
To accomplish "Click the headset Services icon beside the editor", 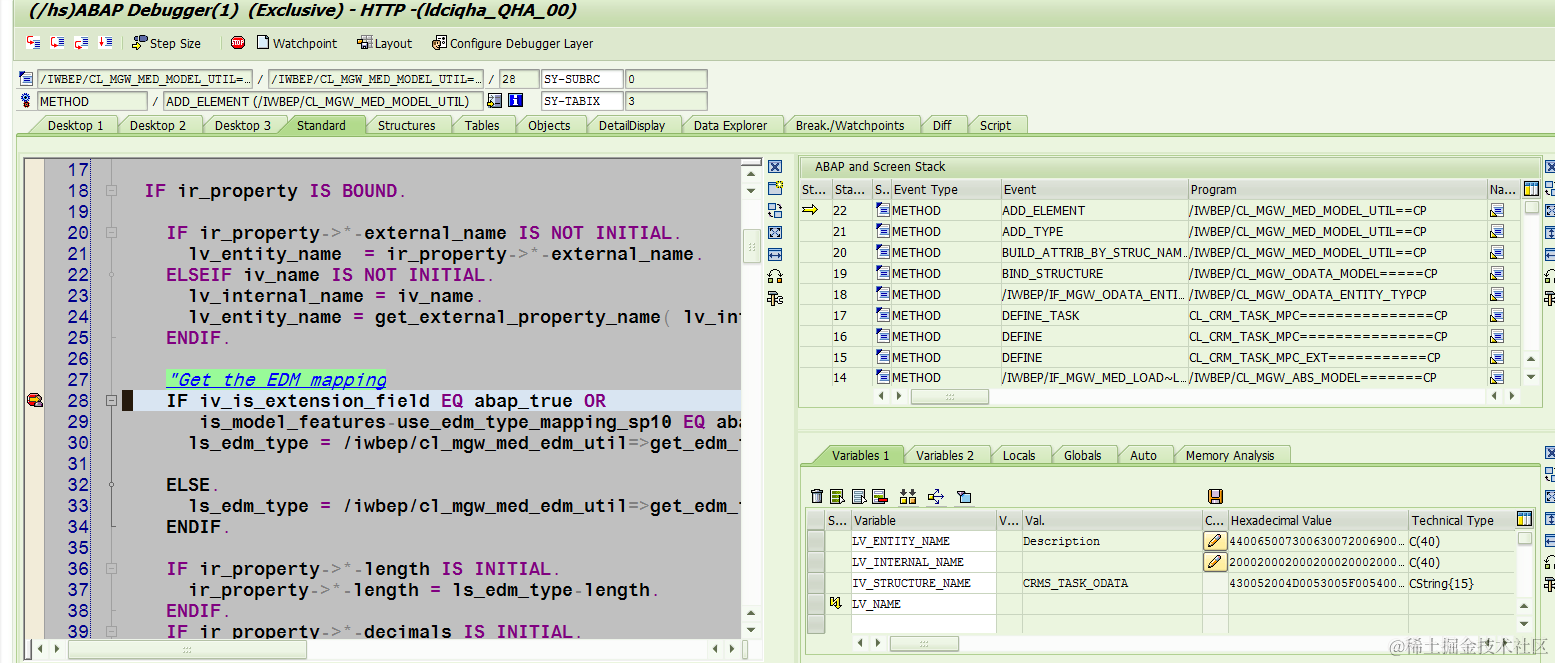I will (x=775, y=276).
